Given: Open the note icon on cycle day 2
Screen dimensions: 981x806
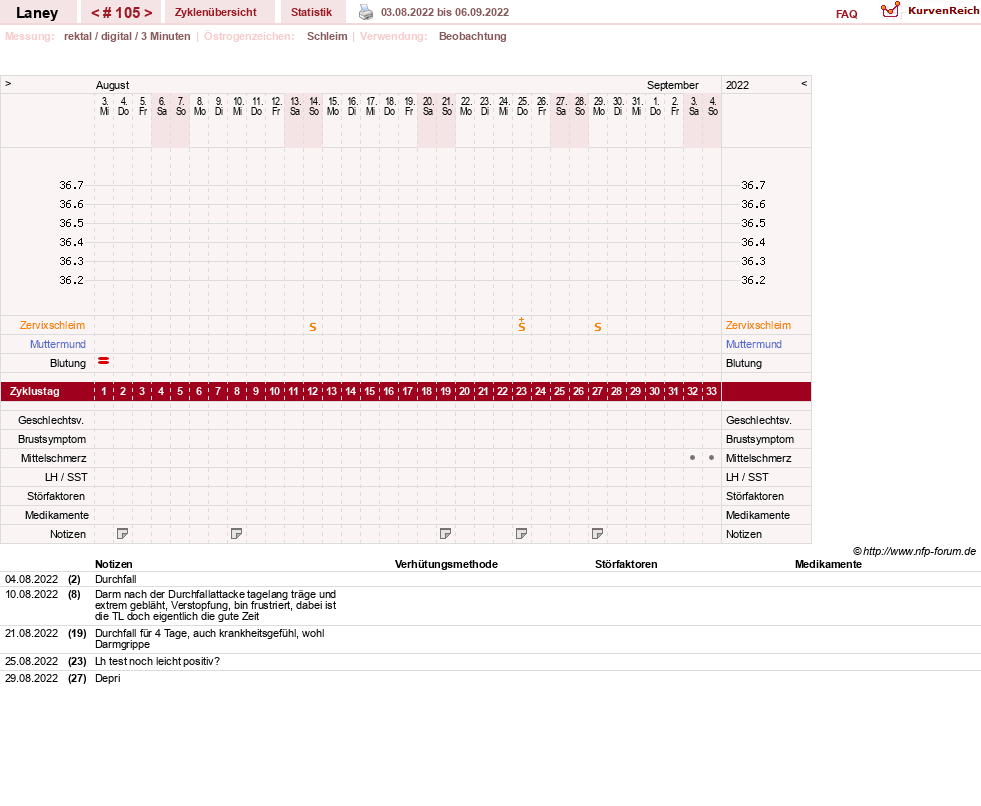Looking at the screenshot, I should coord(123,534).
